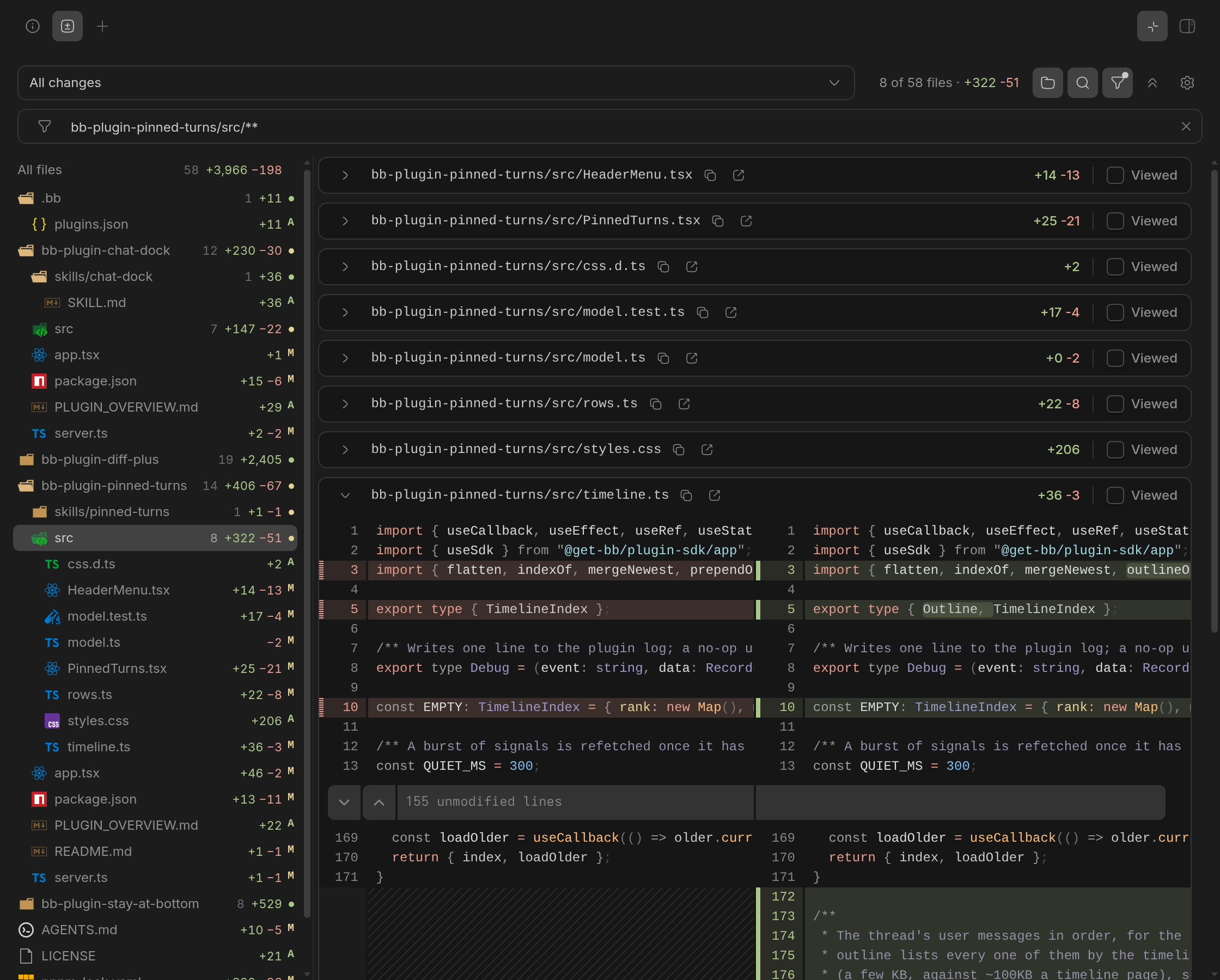The image size is (1220, 980).
Task: Mark css.d.ts as Viewed
Action: point(1115,266)
